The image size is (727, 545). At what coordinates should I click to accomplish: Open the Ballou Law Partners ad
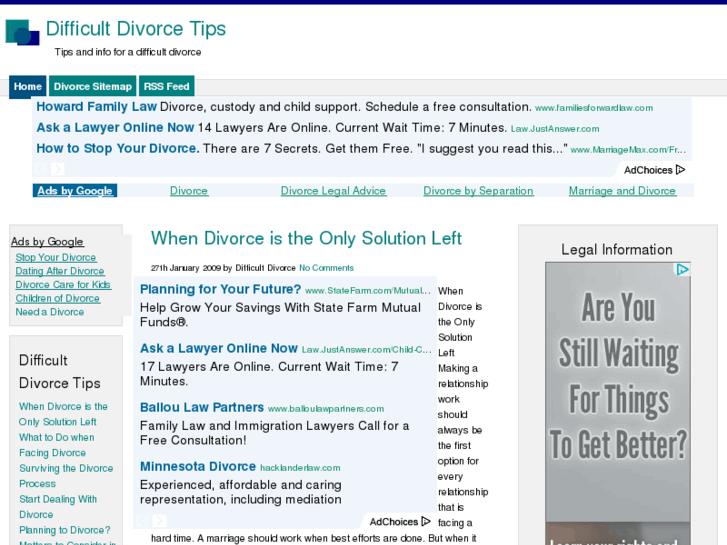(202, 407)
